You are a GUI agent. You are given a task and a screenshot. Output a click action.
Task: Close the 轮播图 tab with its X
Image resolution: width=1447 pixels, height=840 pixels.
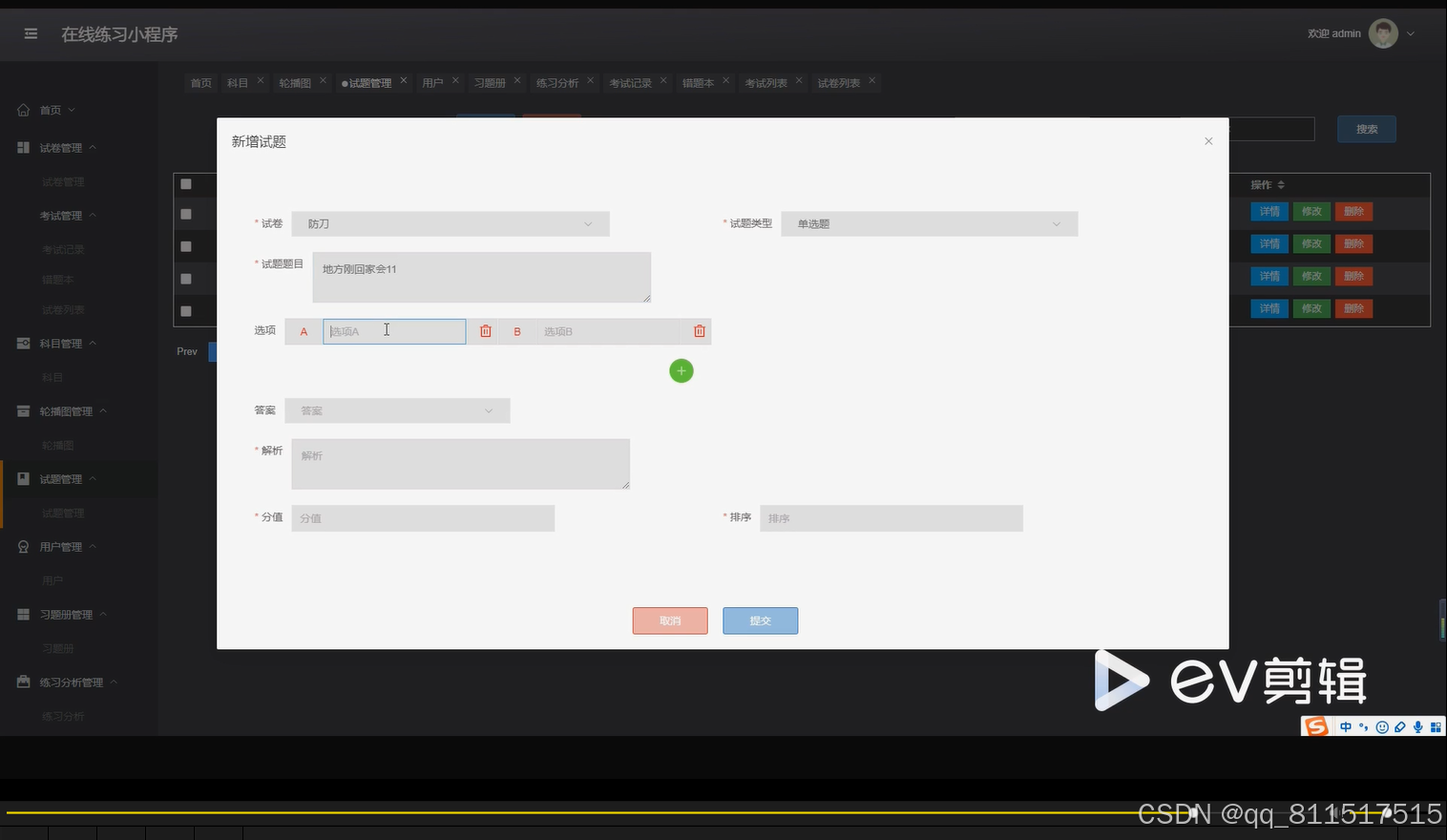tap(323, 81)
